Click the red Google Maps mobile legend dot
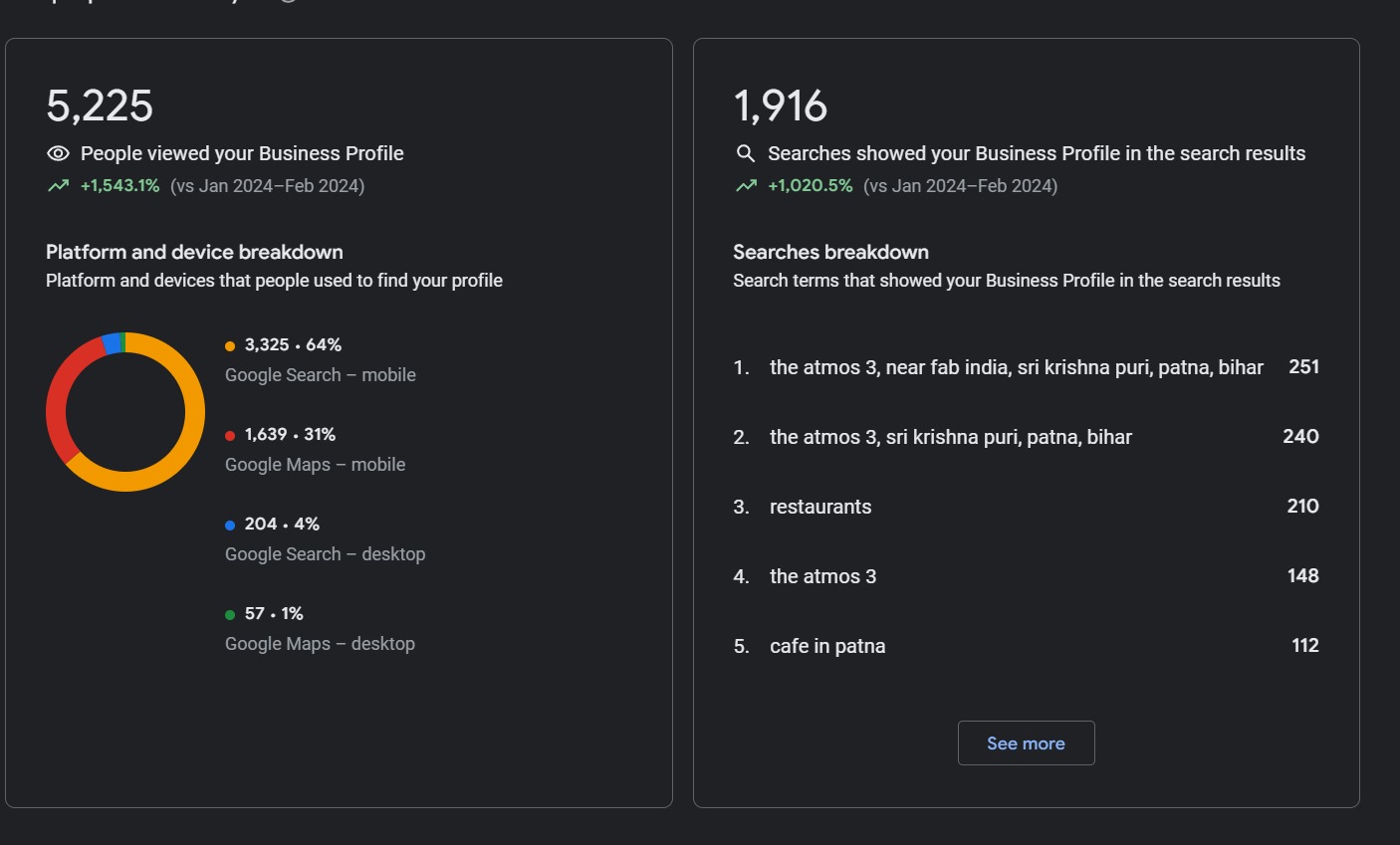Viewport: 1400px width, 845px height. coord(230,436)
